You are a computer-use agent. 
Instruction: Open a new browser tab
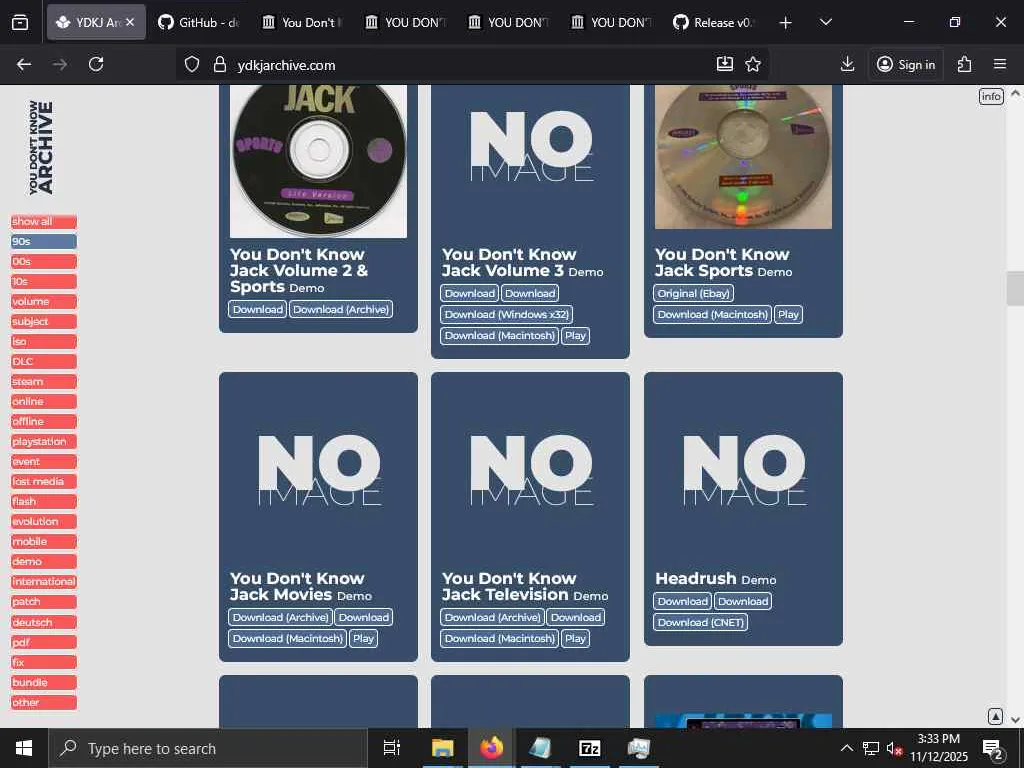[786, 23]
